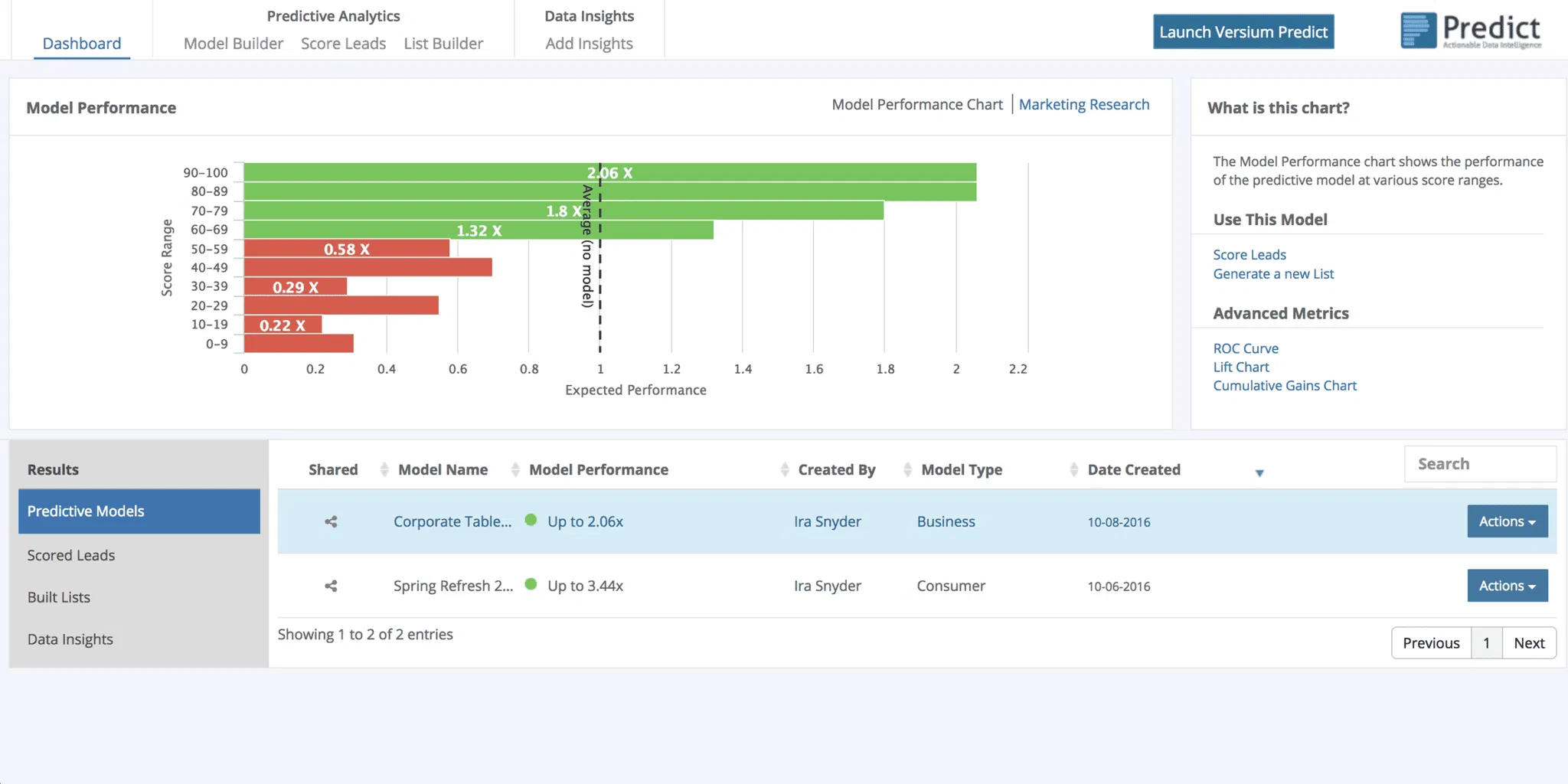The width and height of the screenshot is (1568, 784).
Task: Open the Score Leads navigation tab
Action: (x=343, y=44)
